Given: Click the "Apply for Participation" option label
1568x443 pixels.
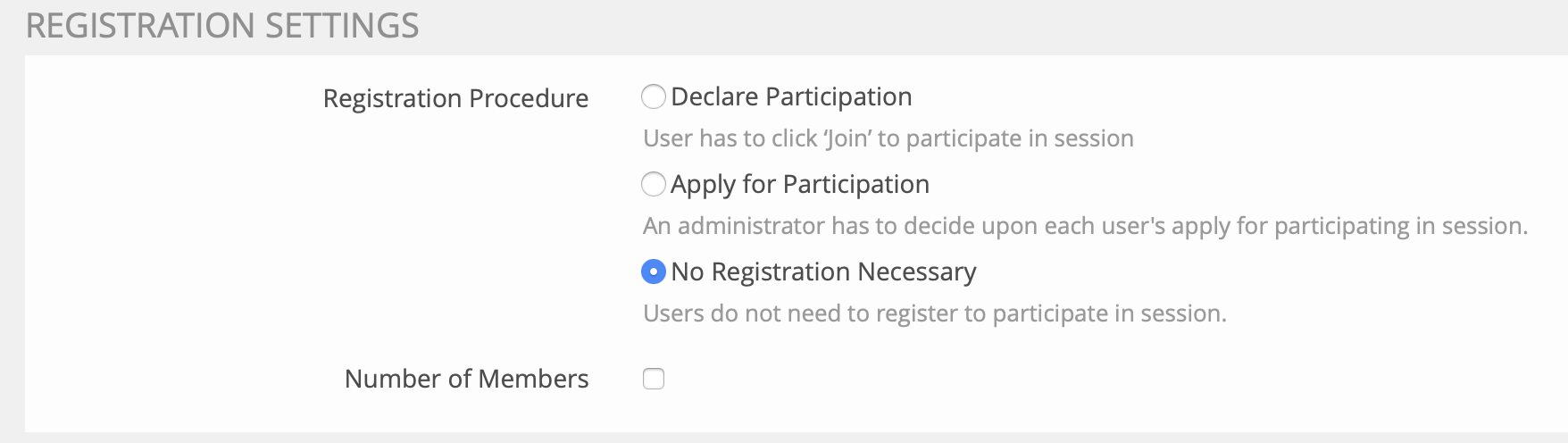Looking at the screenshot, I should coord(800,184).
